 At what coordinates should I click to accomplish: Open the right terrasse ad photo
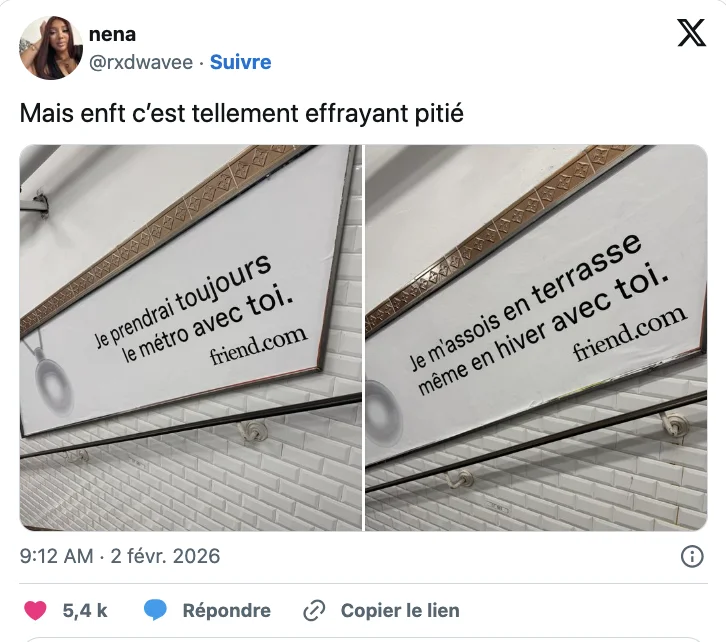click(536, 337)
